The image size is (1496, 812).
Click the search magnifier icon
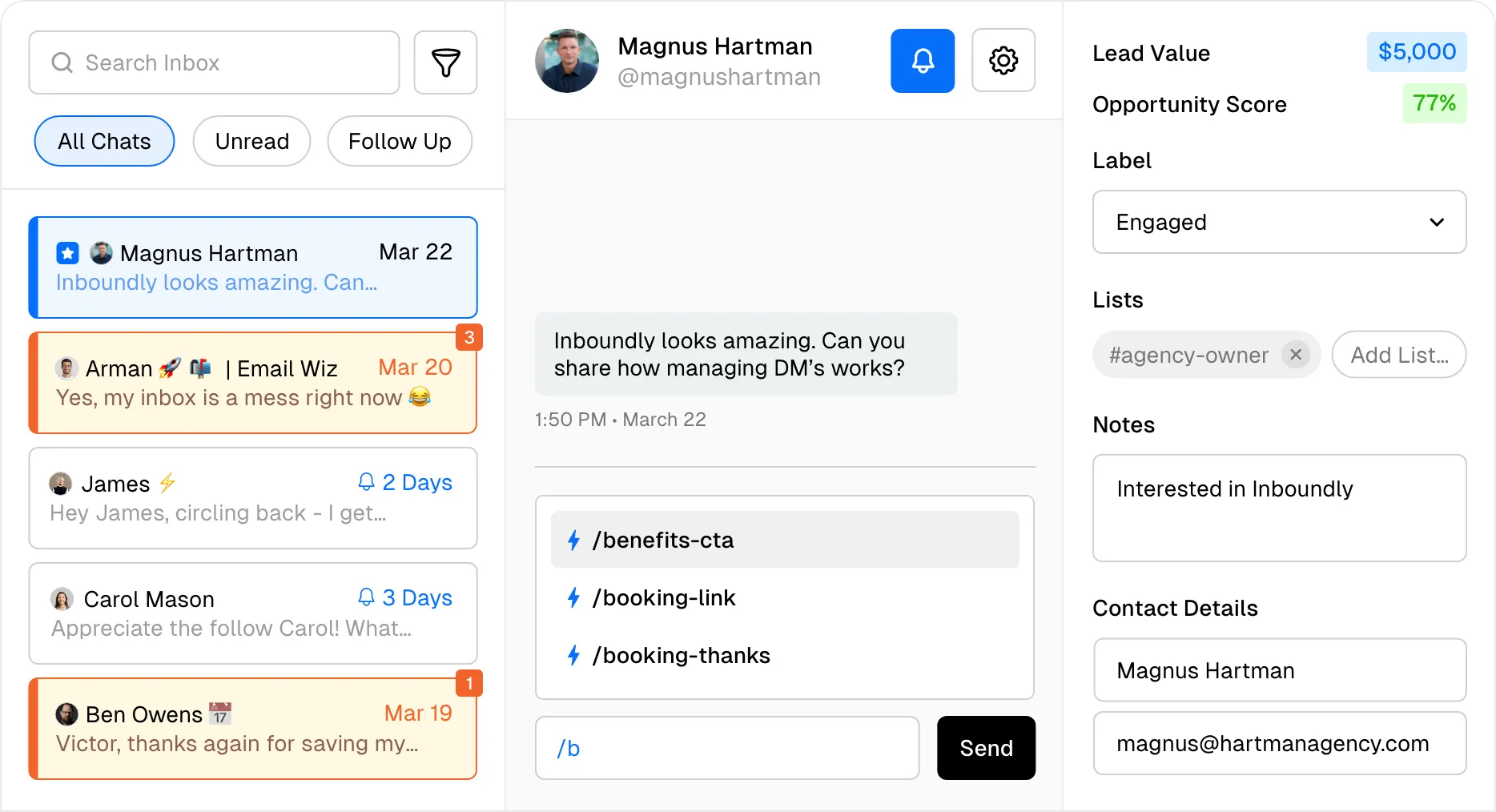[x=62, y=62]
